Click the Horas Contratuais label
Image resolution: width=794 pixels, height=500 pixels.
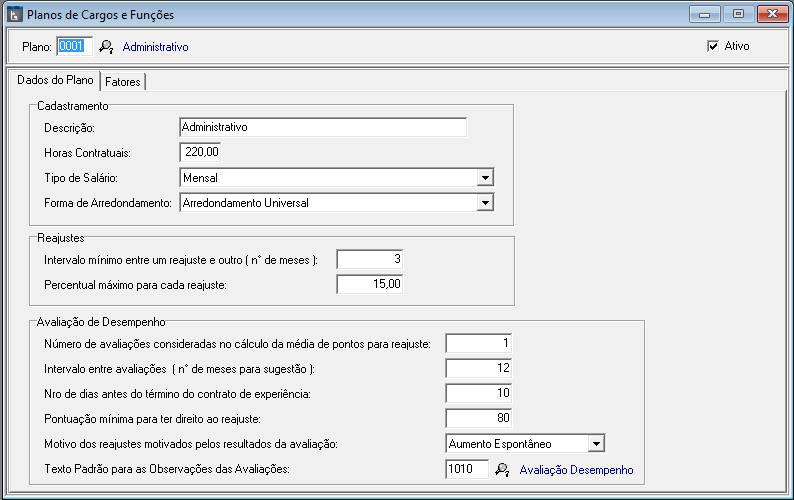click(88, 153)
